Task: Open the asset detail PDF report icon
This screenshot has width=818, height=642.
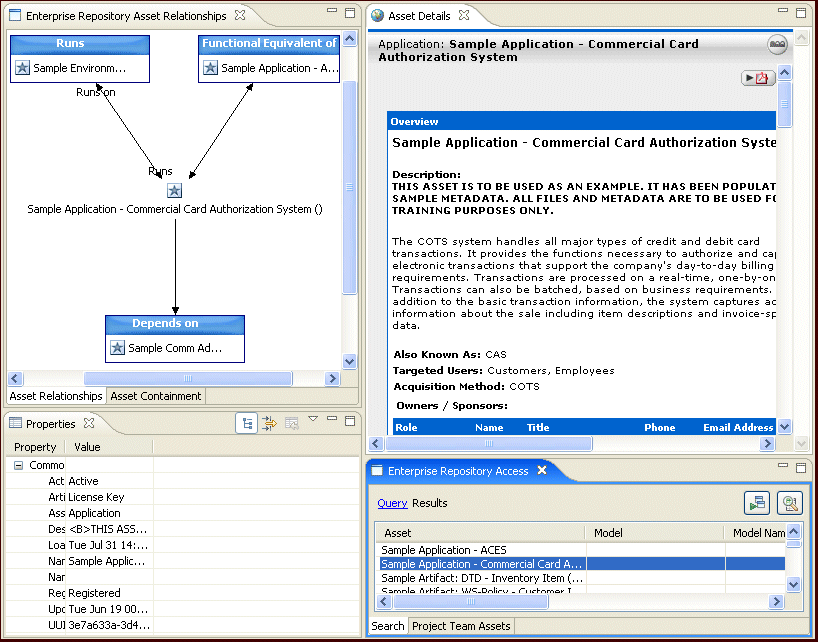Action: 762,77
